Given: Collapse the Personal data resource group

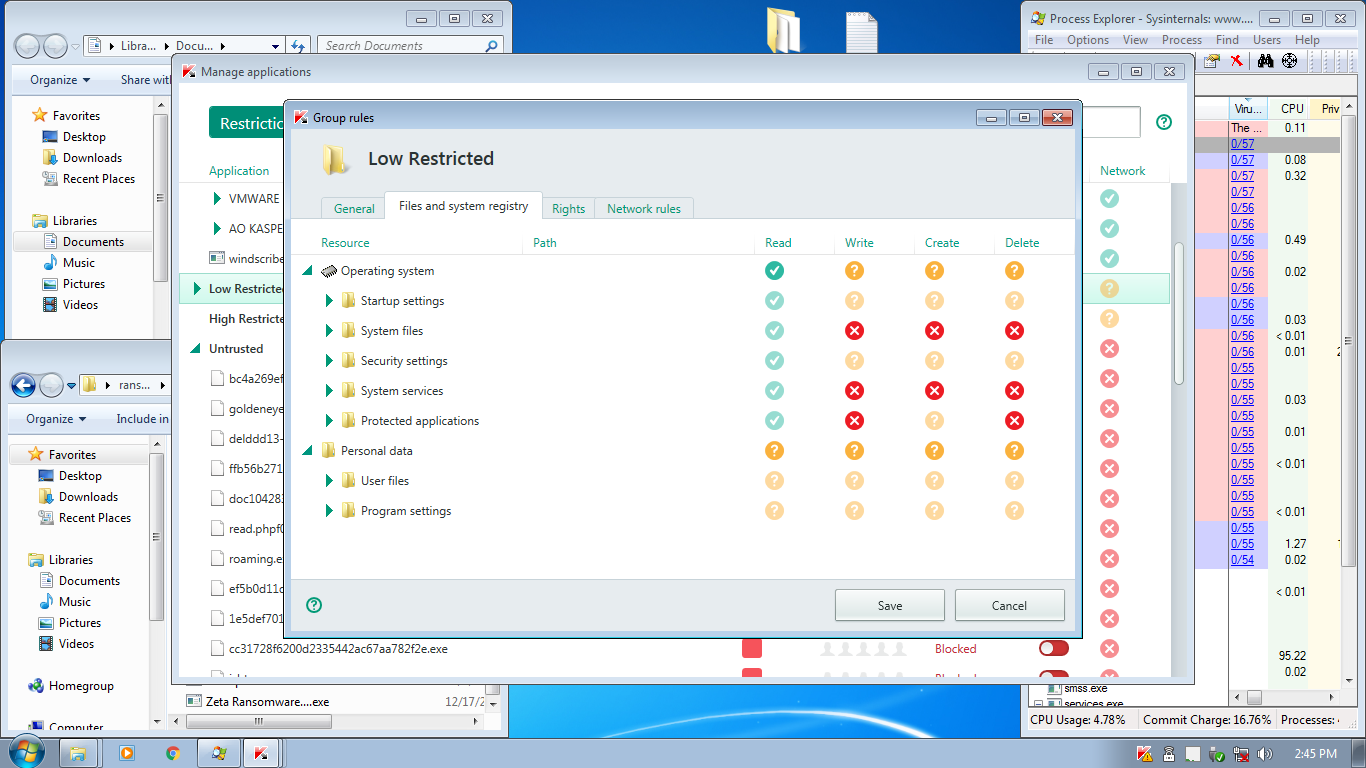Looking at the screenshot, I should 308,451.
